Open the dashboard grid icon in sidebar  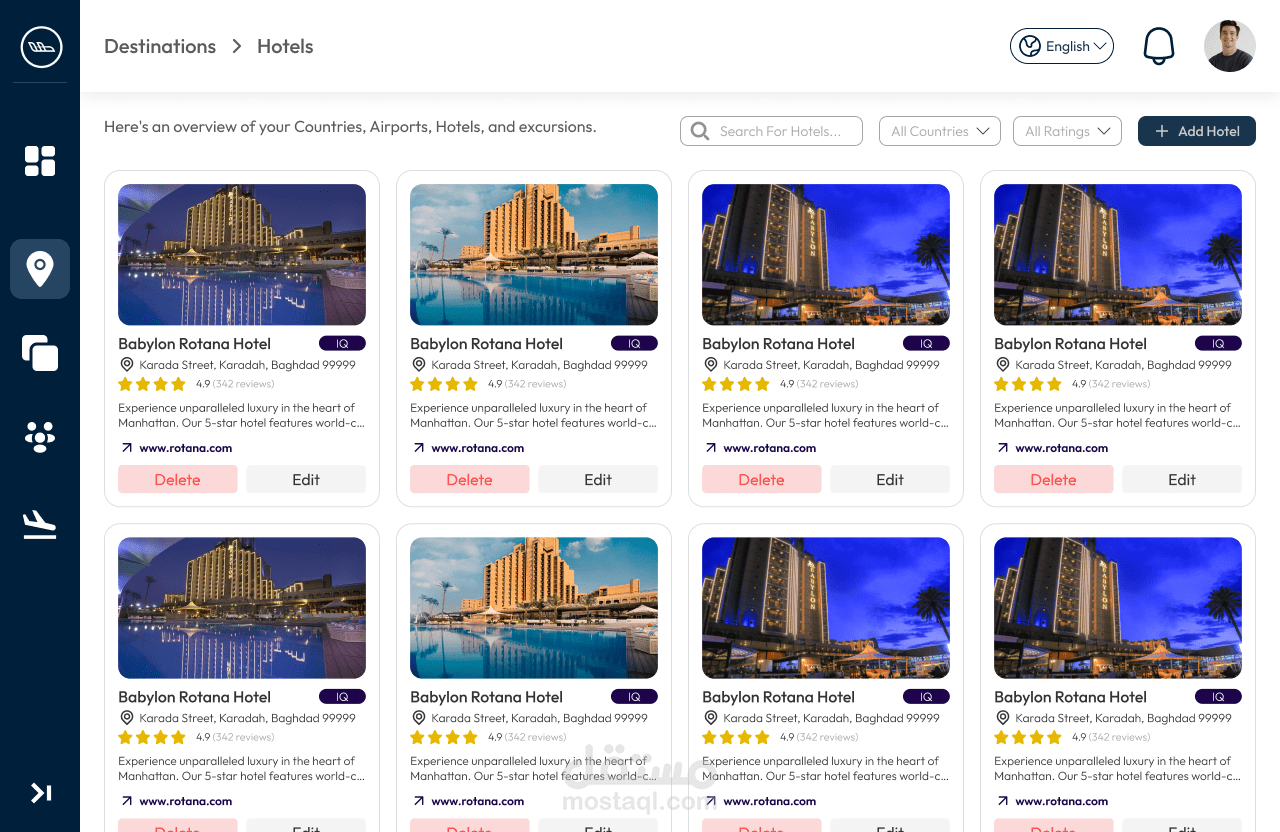tap(40, 161)
